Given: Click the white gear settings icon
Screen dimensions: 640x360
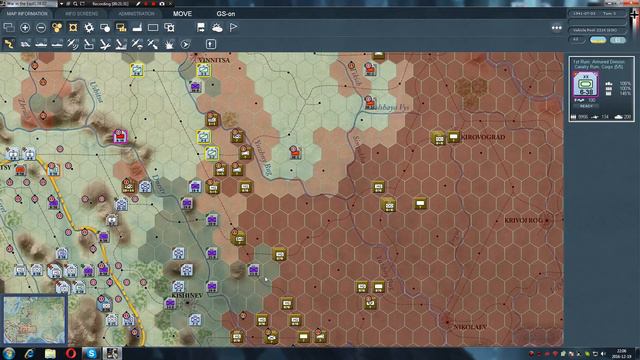Looking at the screenshot, I should click(x=89, y=28).
